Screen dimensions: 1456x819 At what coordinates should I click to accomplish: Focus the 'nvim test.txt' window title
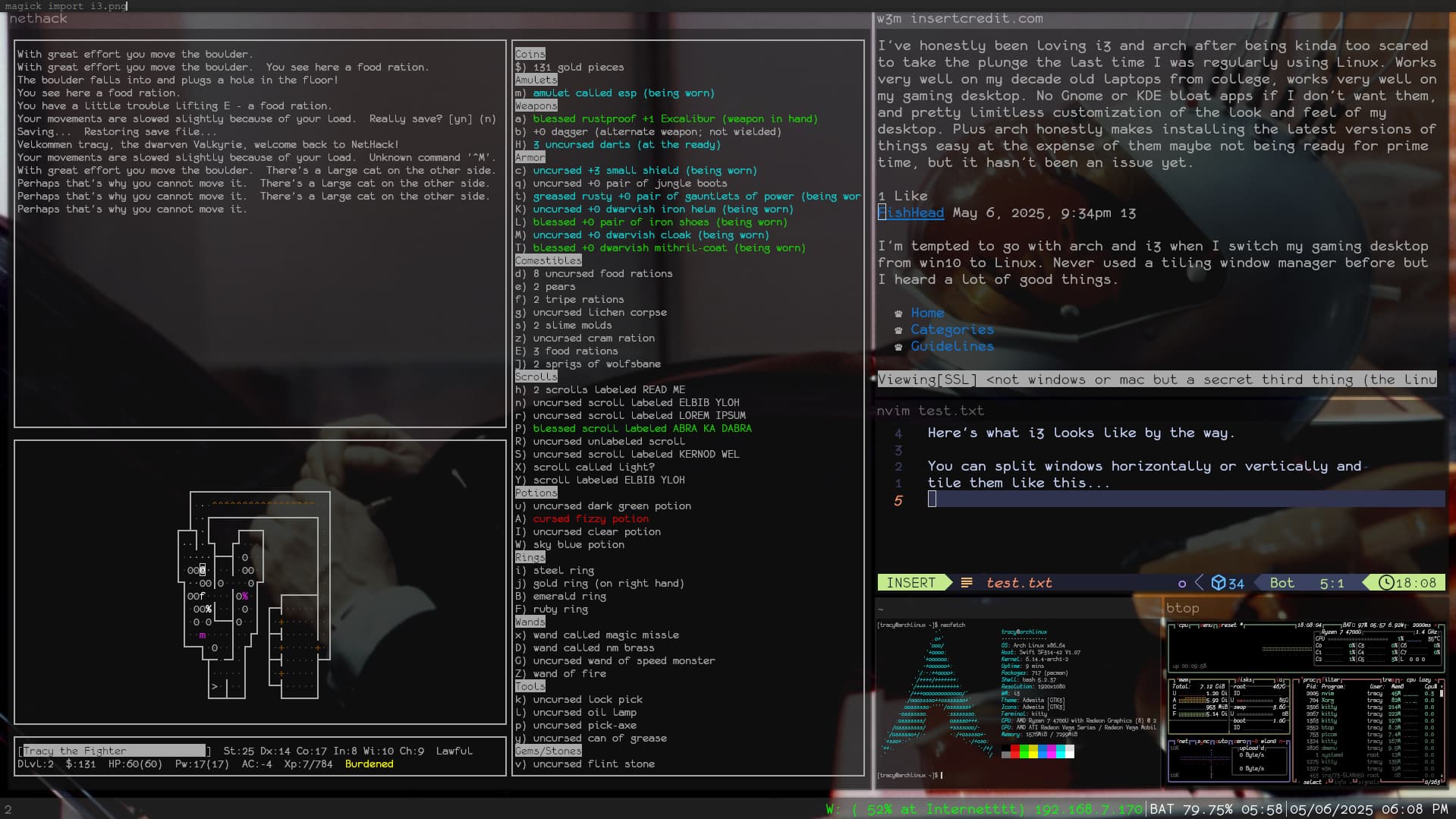[x=930, y=411]
